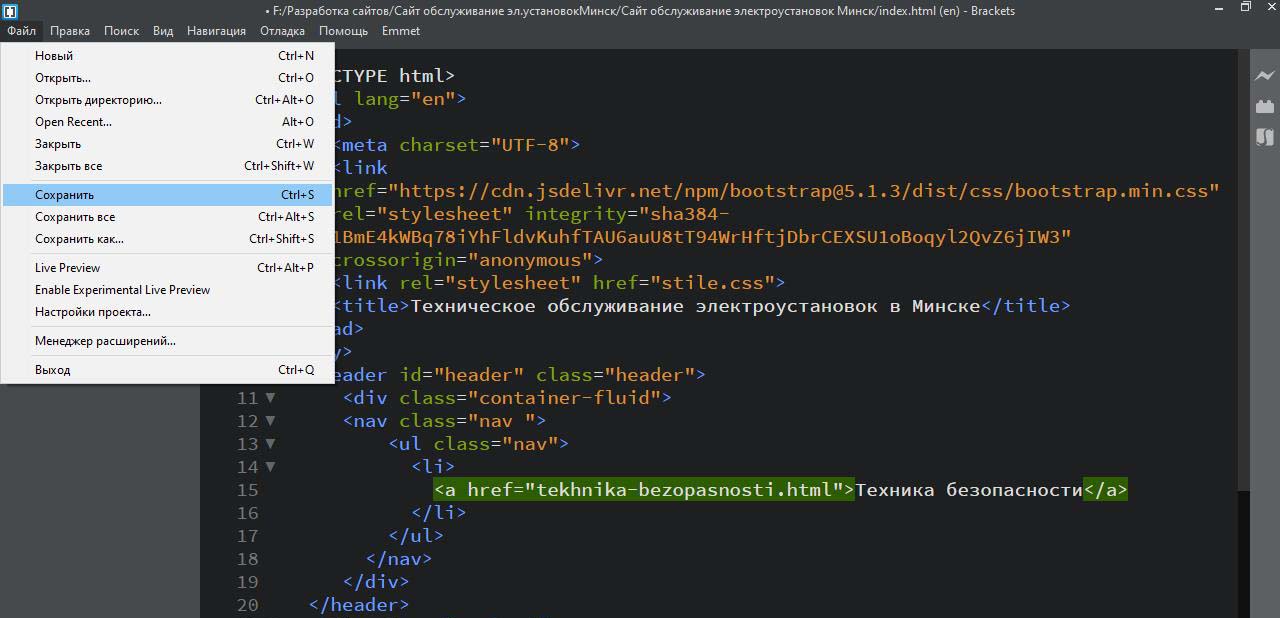Collapse the li tag on line 14
Viewport: 1280px width, 618px height.
coord(270,467)
